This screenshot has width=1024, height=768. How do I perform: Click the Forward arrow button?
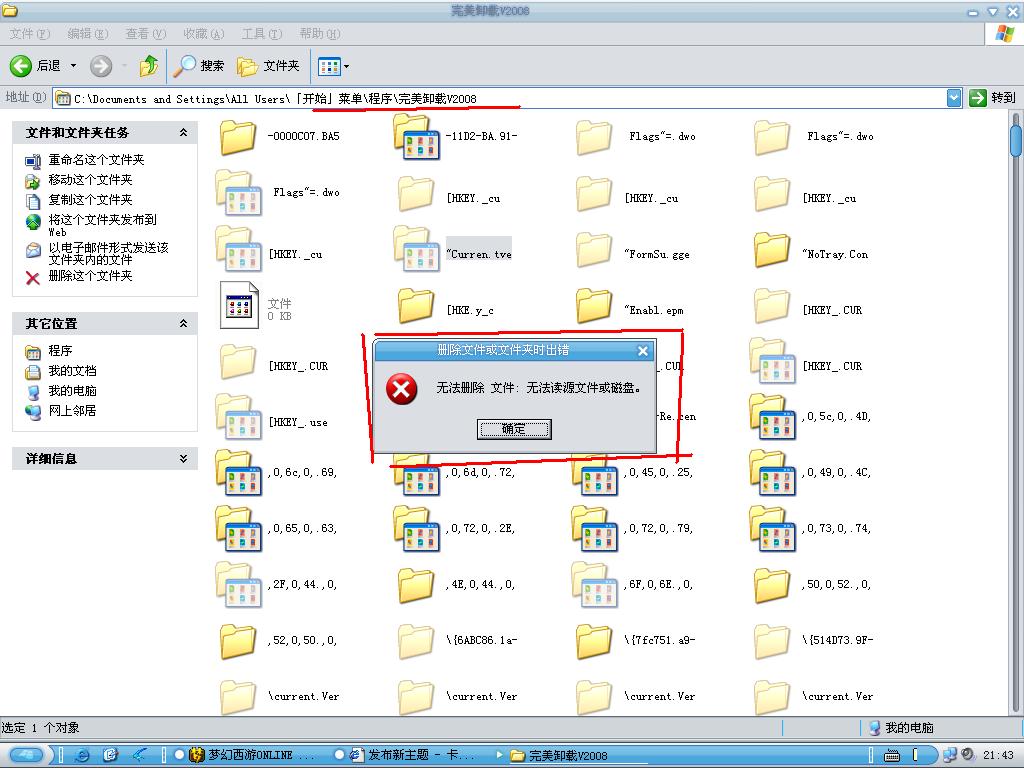coord(101,66)
